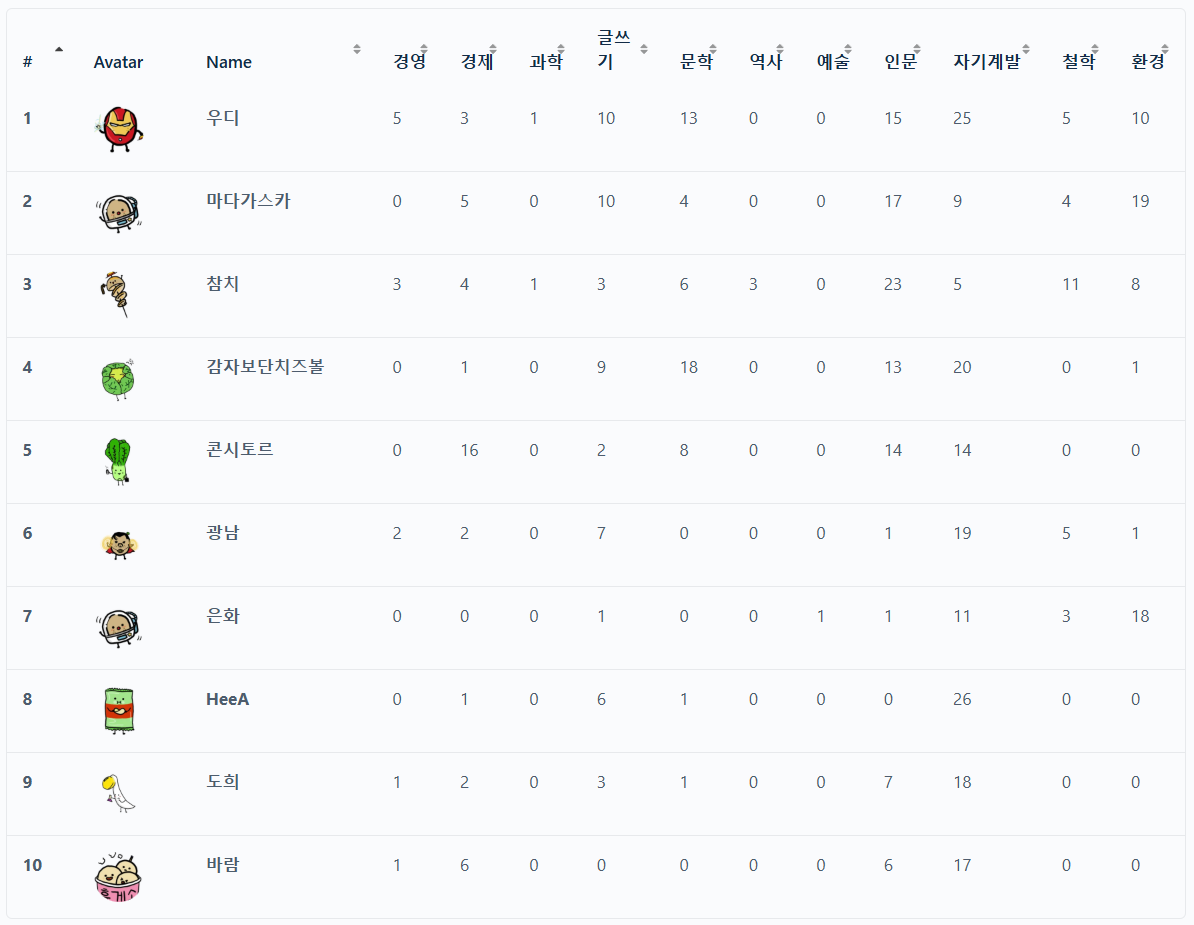The width and height of the screenshot is (1194, 925).
Task: Click the sort arrows next to 자기계발
Action: [1027, 49]
